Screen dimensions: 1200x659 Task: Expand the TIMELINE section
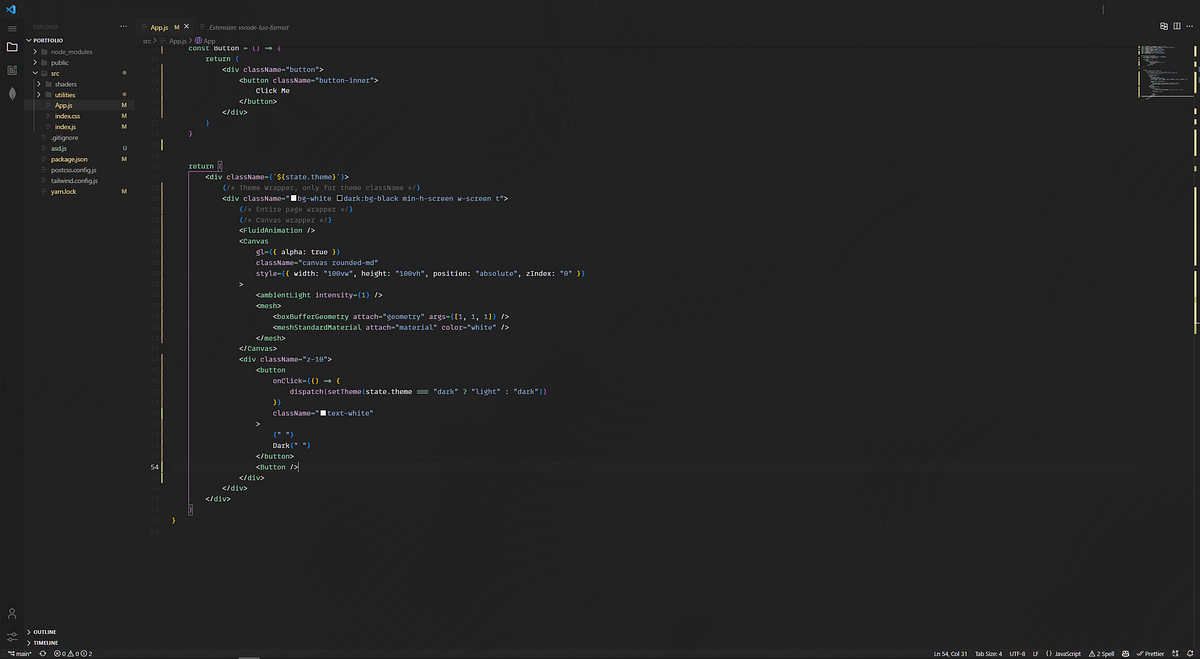(x=45, y=642)
